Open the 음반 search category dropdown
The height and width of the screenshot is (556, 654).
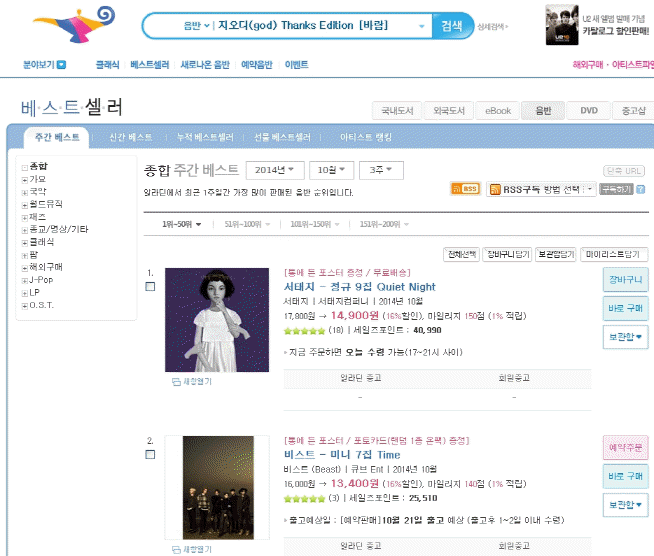196,26
